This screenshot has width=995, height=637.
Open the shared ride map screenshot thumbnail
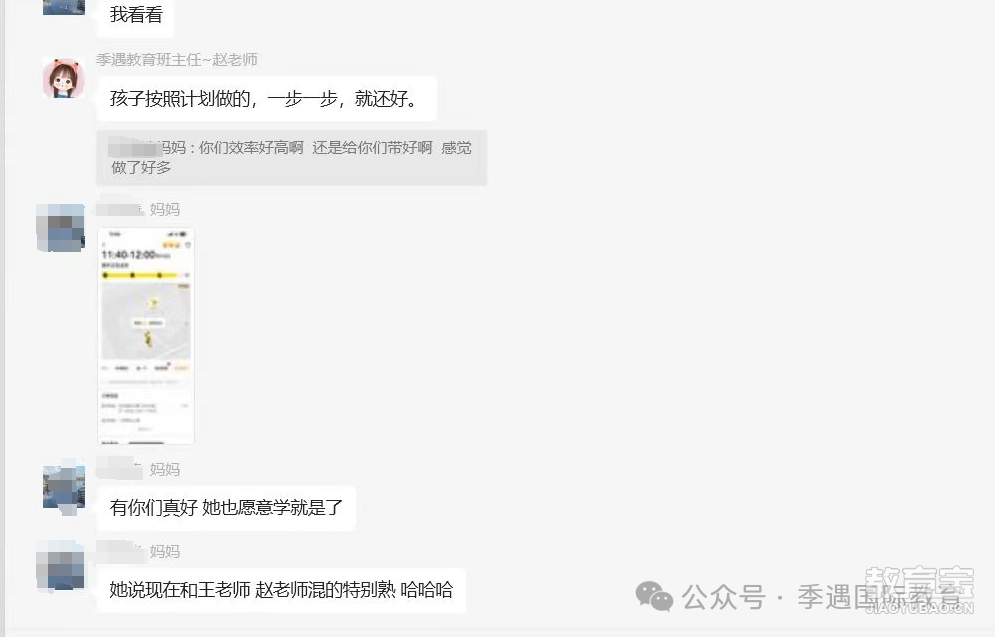point(146,336)
